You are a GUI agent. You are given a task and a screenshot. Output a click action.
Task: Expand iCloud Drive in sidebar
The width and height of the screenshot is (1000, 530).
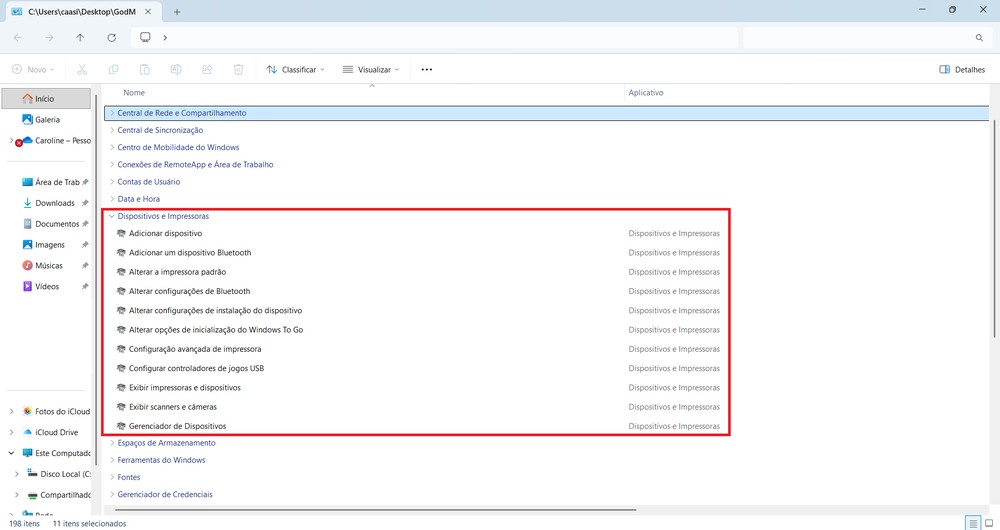pyautogui.click(x=11, y=432)
